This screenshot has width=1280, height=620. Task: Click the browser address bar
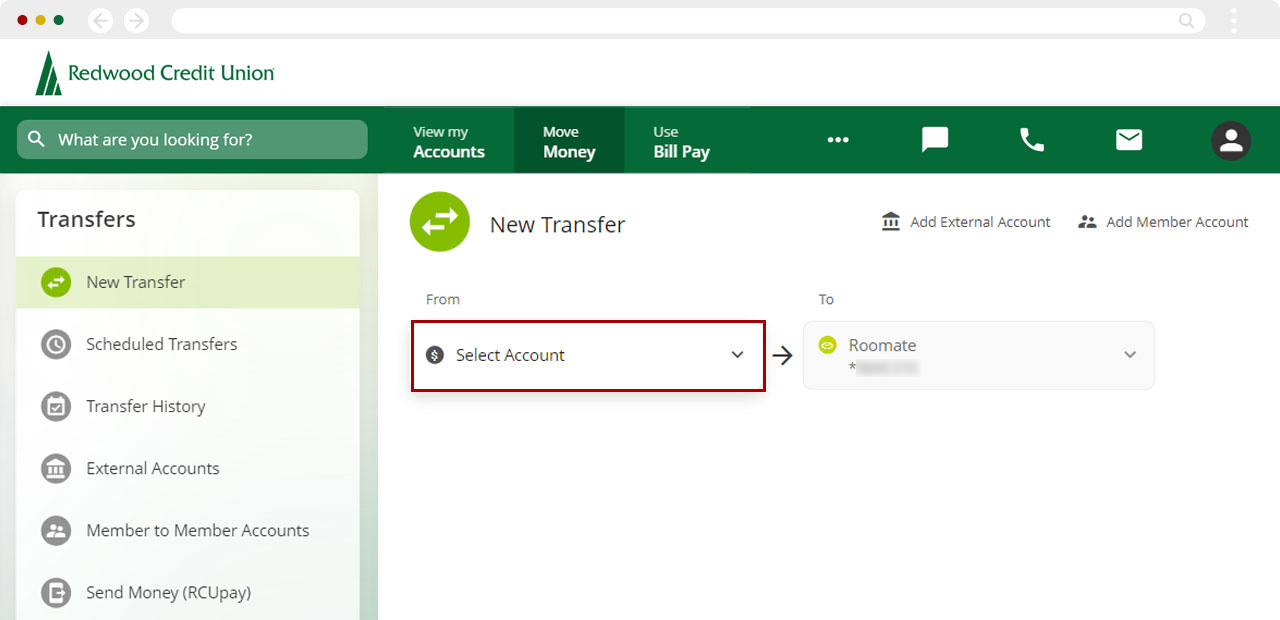coord(688,20)
